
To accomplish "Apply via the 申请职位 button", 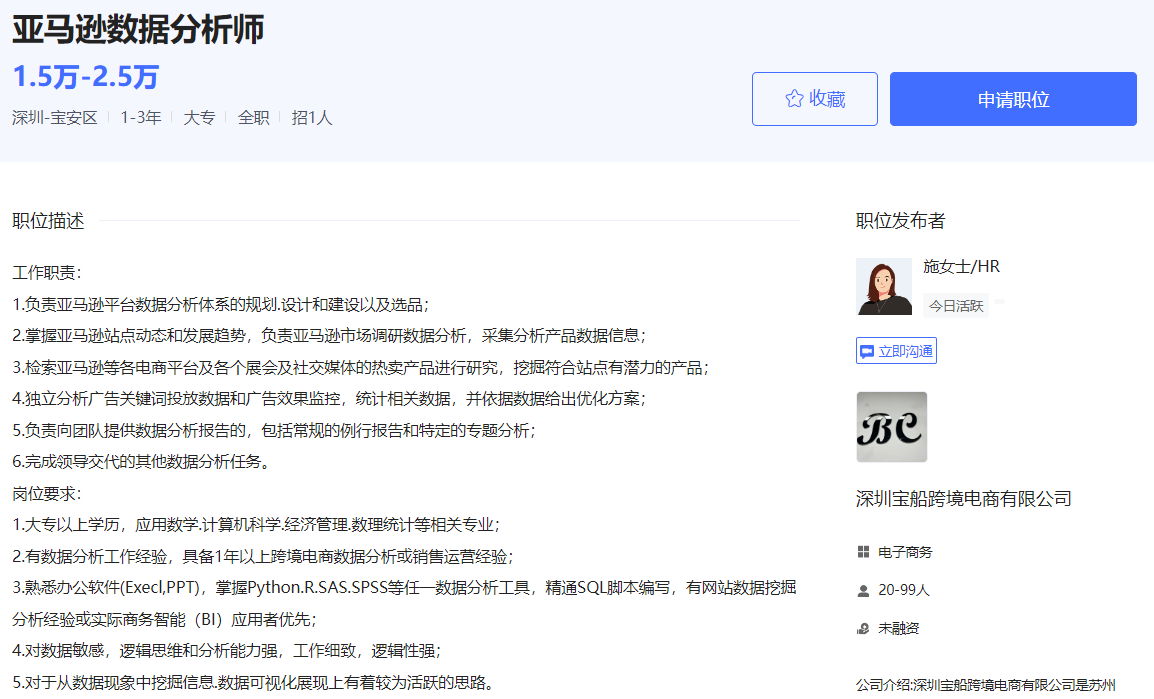I will point(1012,99).
